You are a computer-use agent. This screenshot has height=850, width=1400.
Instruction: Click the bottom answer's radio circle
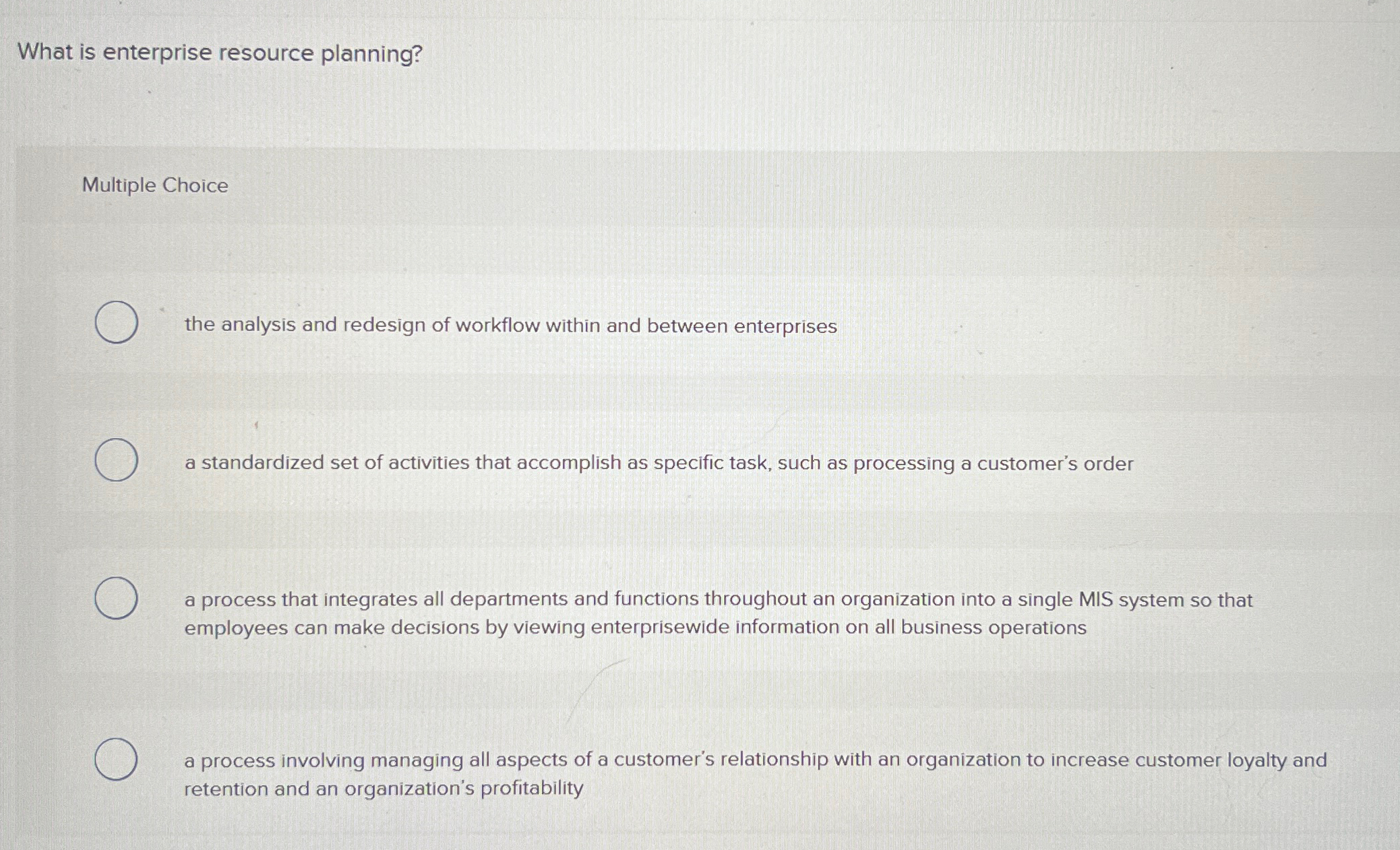coord(117,760)
